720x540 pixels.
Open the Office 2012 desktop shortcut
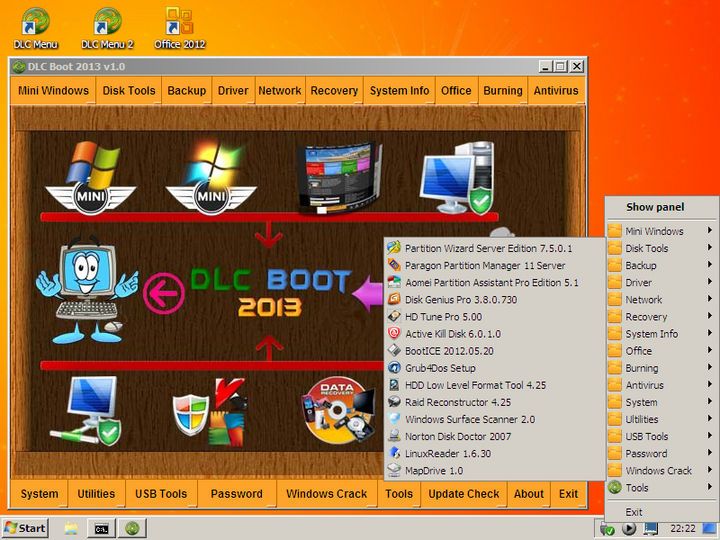pyautogui.click(x=180, y=28)
